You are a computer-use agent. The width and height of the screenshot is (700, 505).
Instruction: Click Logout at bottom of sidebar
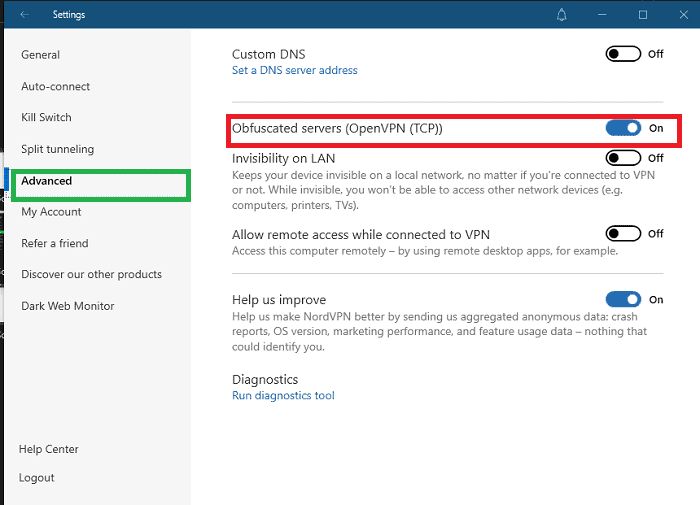tap(37, 478)
